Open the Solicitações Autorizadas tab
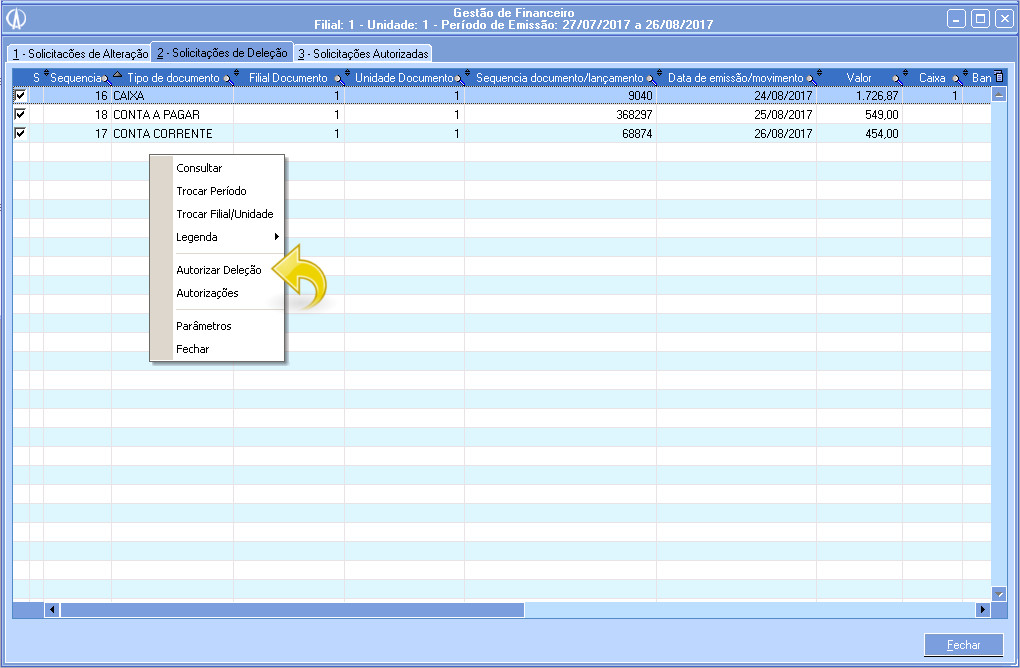Viewport: 1020px width, 668px height. (363, 54)
